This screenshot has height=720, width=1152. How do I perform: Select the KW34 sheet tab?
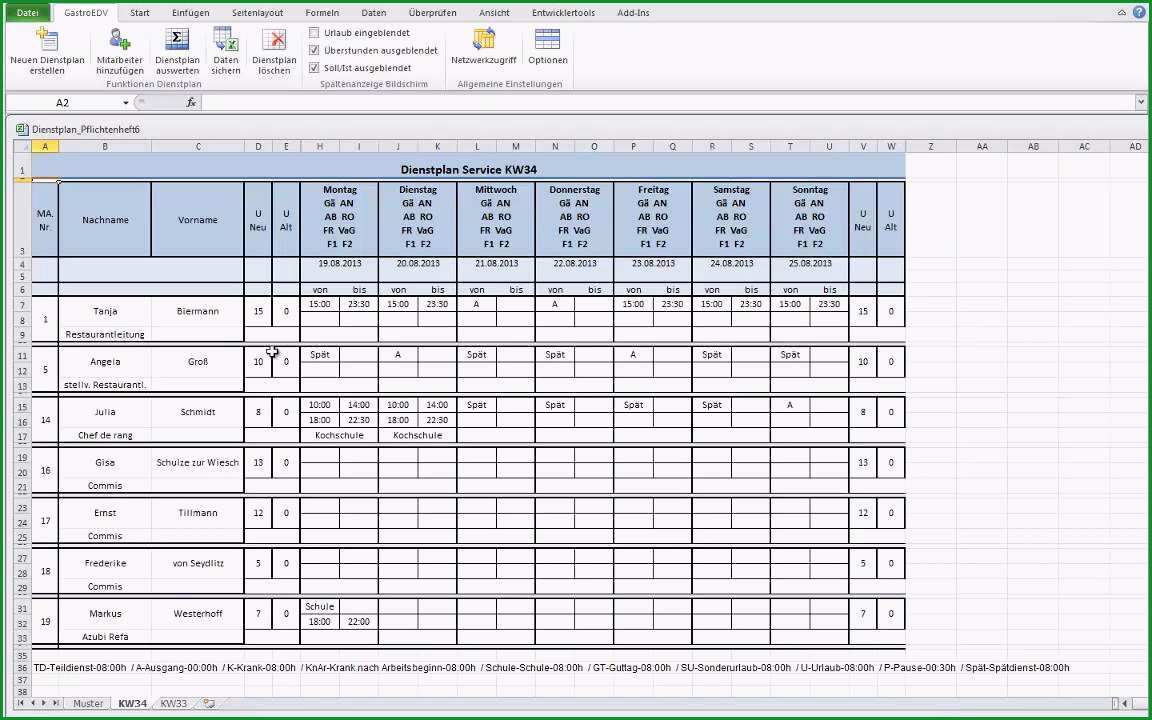(132, 704)
